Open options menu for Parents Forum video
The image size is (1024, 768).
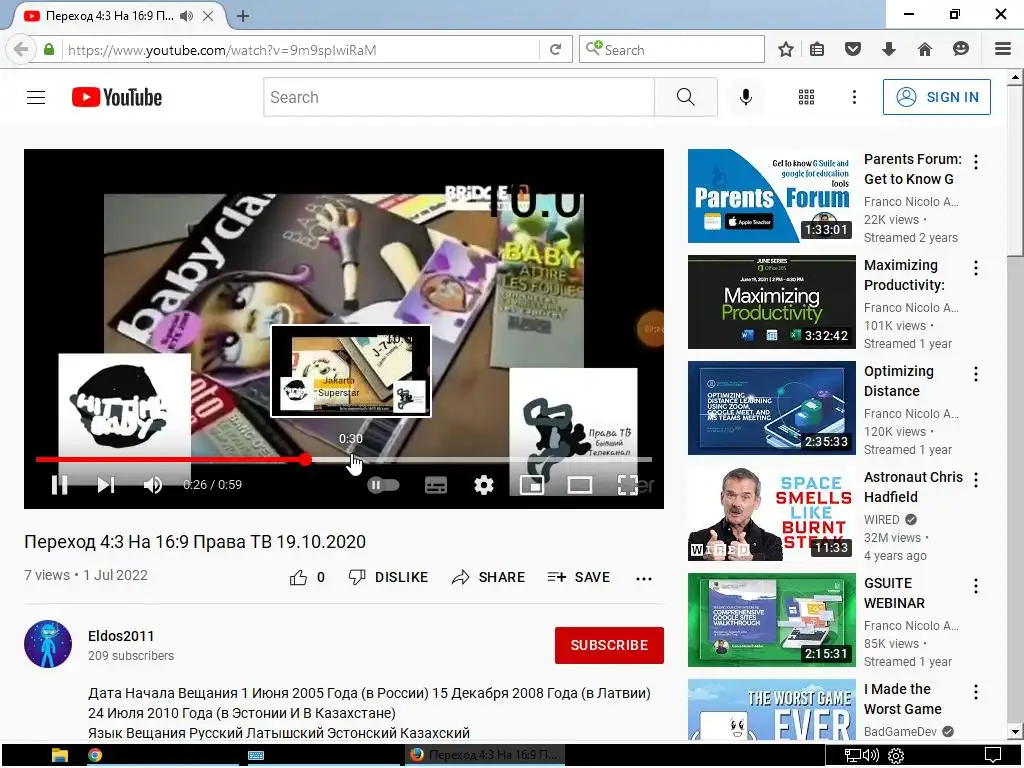pyautogui.click(x=976, y=162)
